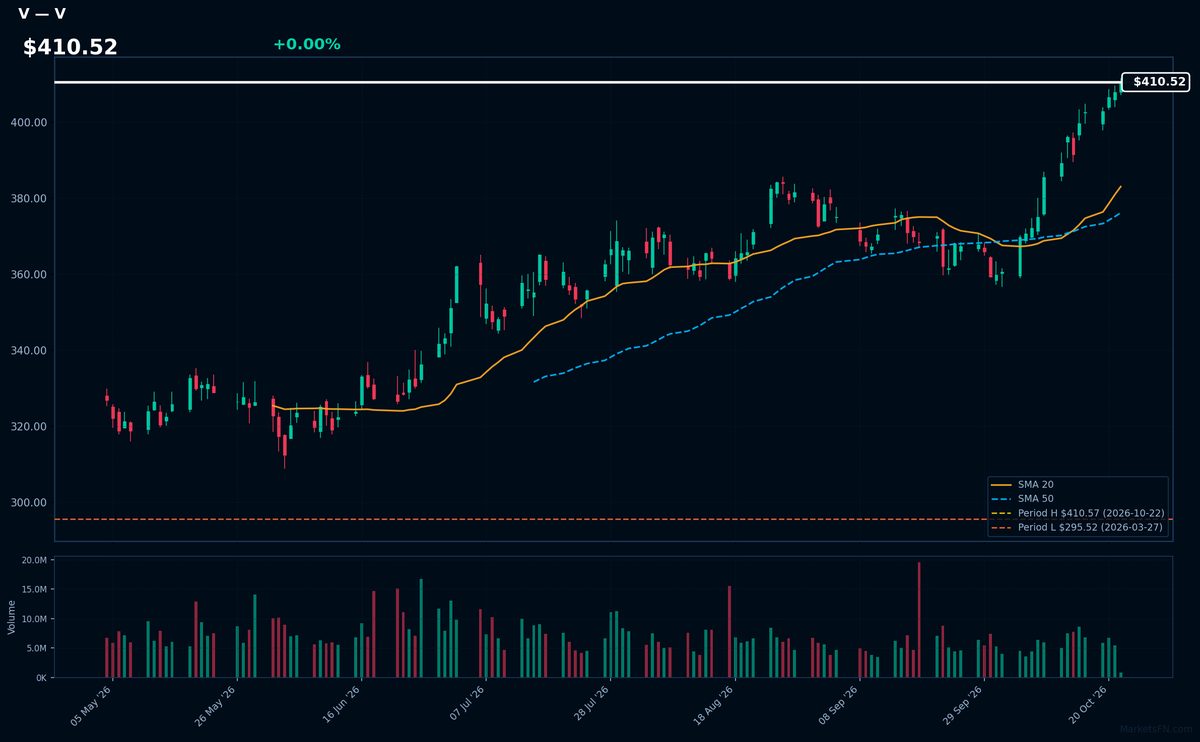This screenshot has height=742, width=1200.
Task: Select the 320.00 price axis label
Action: coord(28,427)
